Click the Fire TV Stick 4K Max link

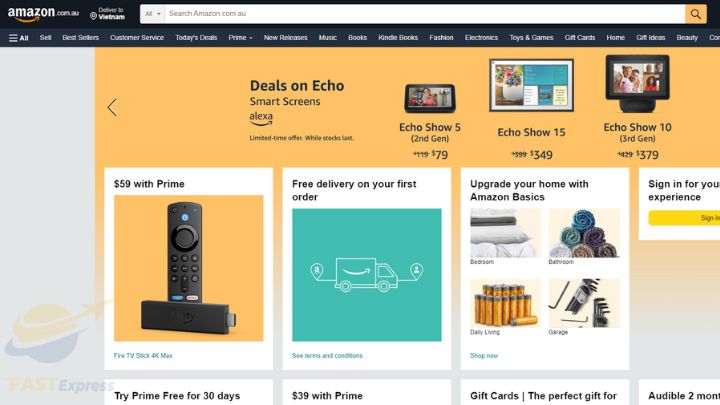coord(143,355)
